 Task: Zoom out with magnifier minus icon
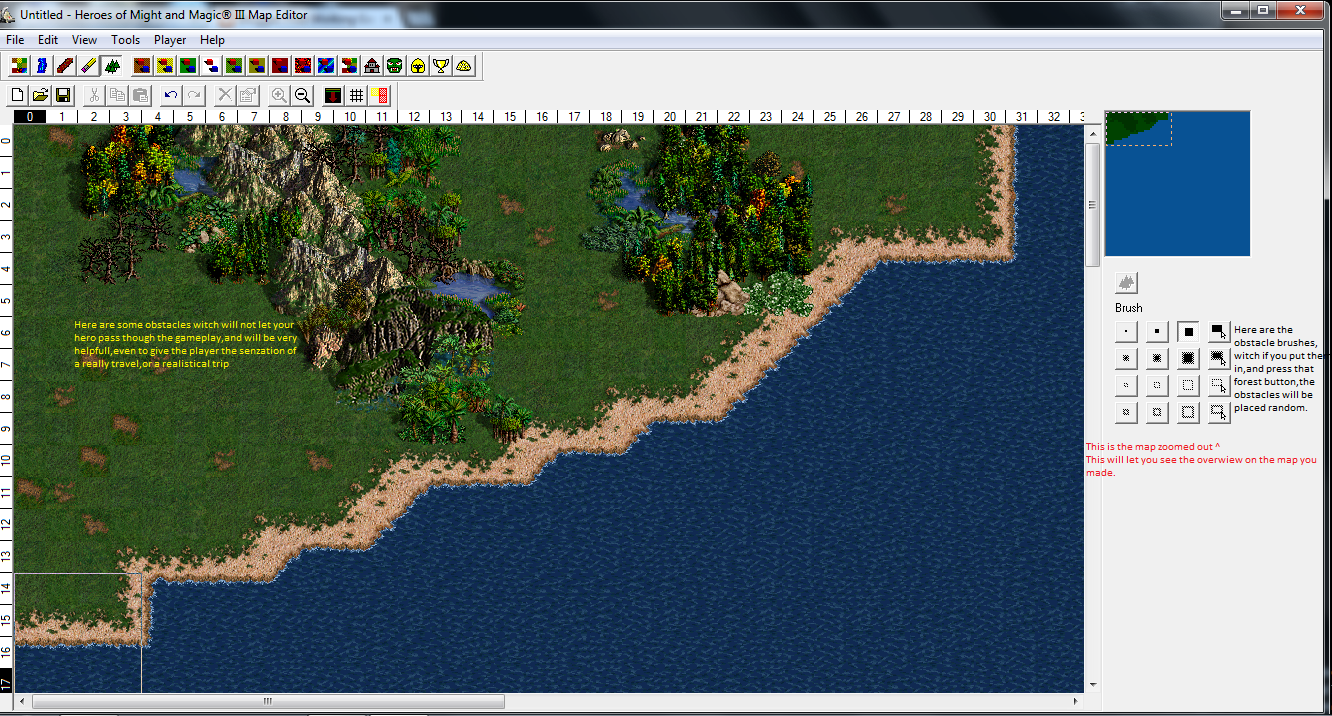pos(302,95)
